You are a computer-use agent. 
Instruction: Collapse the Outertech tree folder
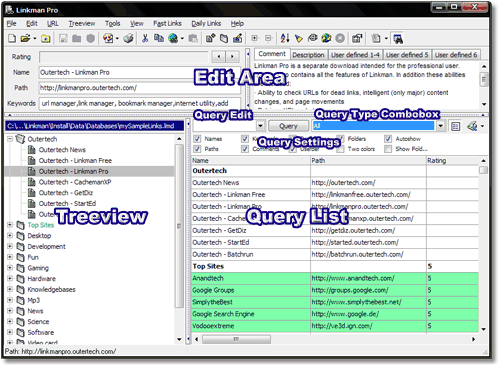pyautogui.click(x=10, y=139)
